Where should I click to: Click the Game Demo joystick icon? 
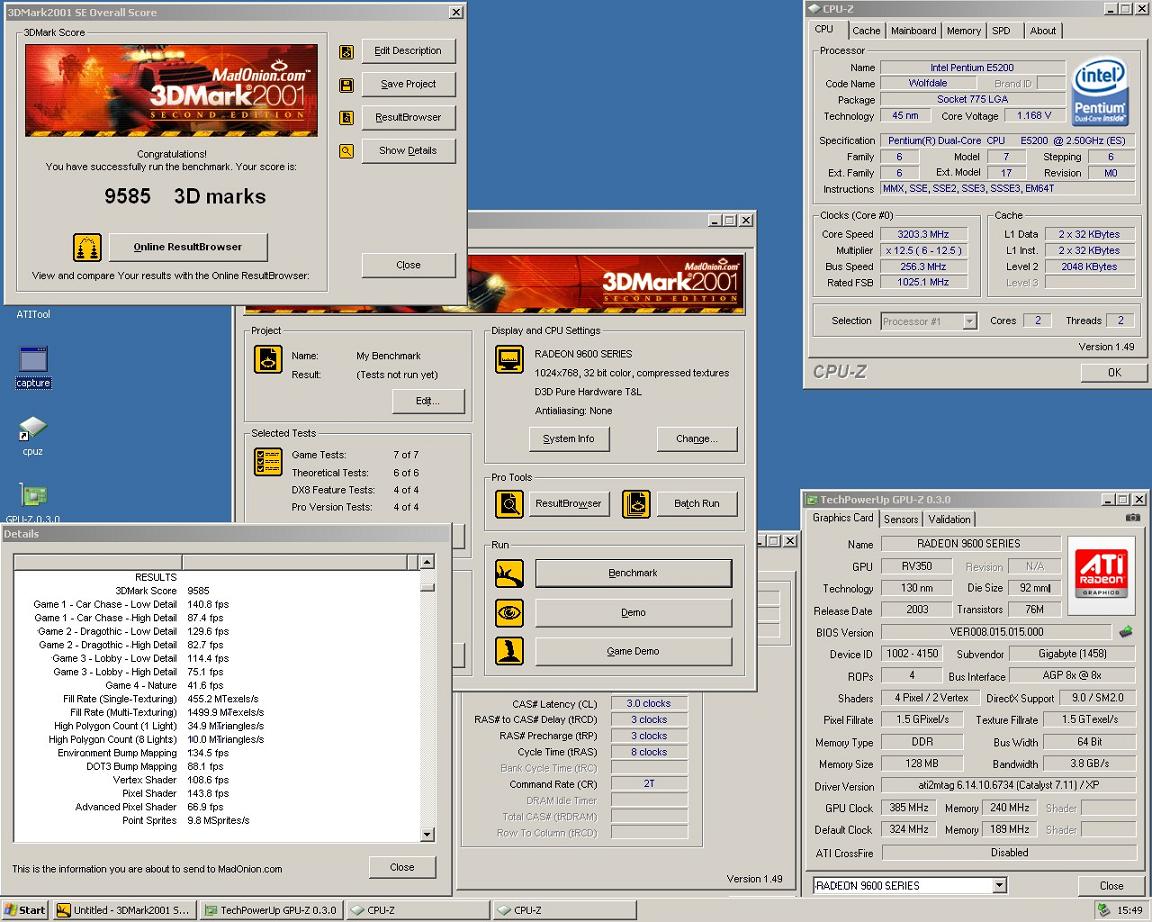[509, 652]
